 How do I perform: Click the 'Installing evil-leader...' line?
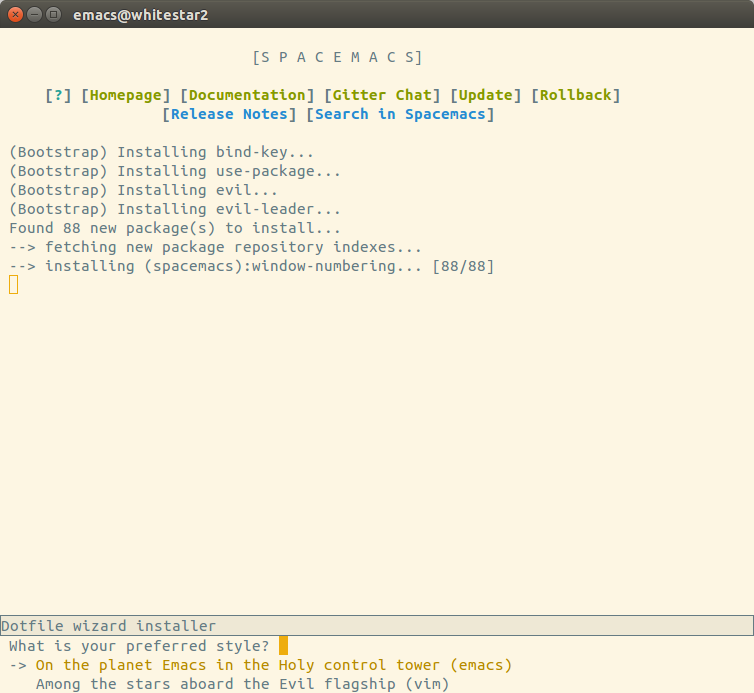pyautogui.click(x=175, y=209)
